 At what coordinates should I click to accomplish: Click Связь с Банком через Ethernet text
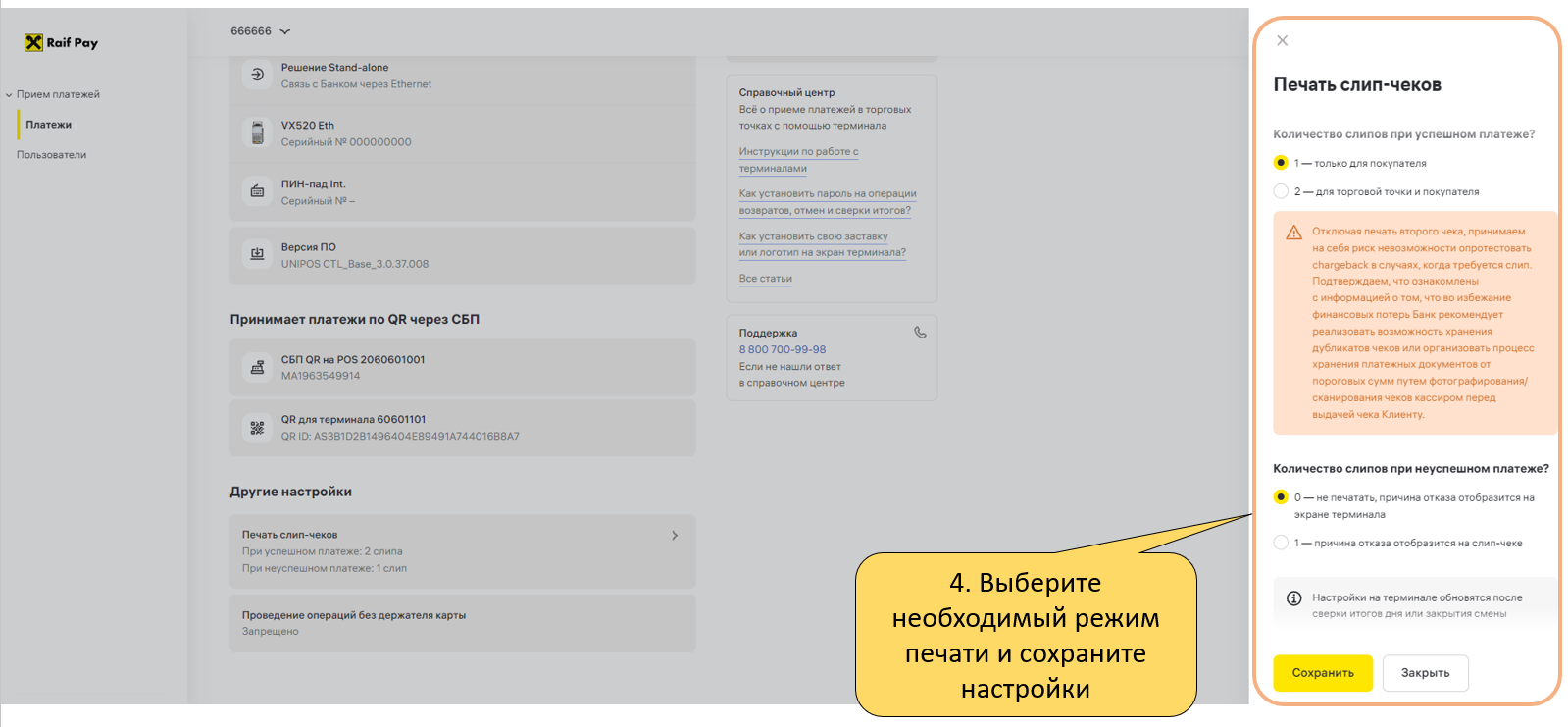[356, 84]
